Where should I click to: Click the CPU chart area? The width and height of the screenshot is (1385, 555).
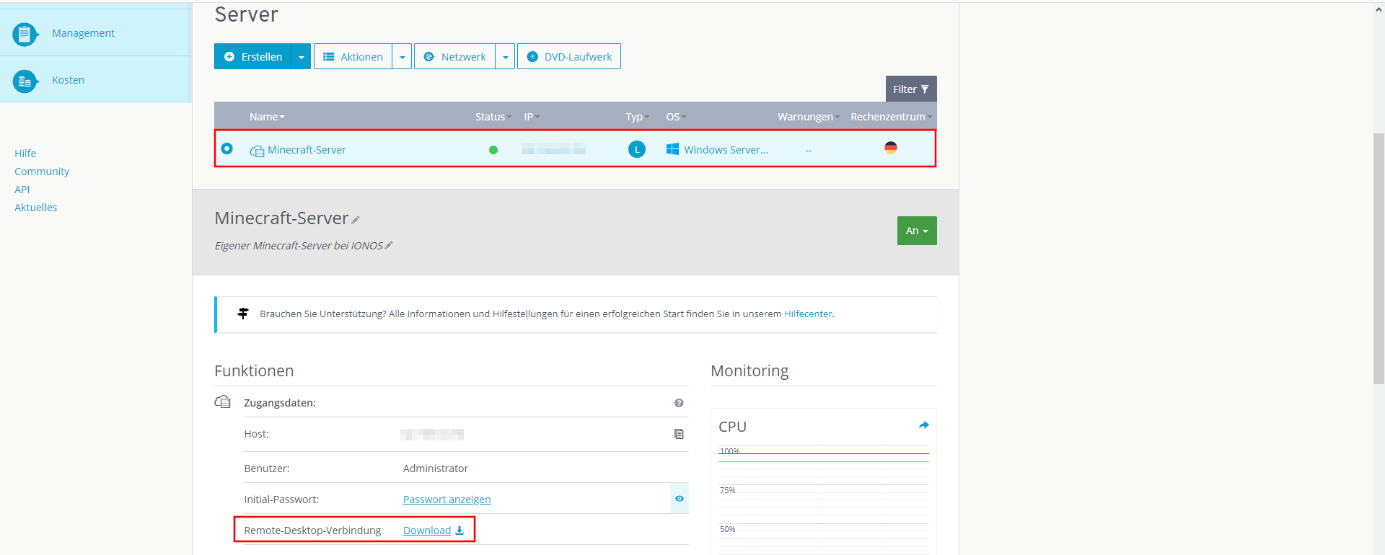point(824,500)
